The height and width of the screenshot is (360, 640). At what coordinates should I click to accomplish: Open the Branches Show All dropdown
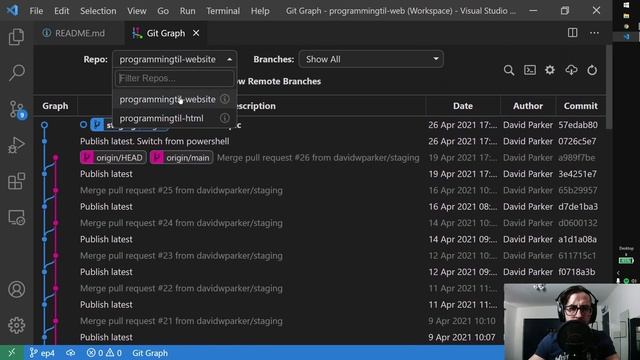(x=371, y=59)
